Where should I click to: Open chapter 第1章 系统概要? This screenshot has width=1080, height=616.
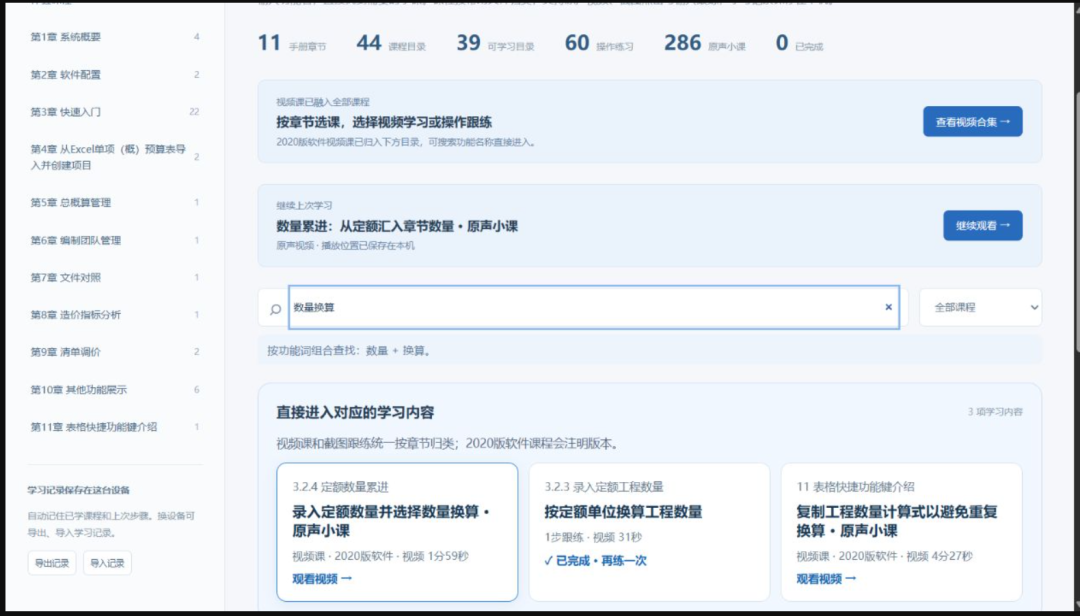tap(114, 37)
